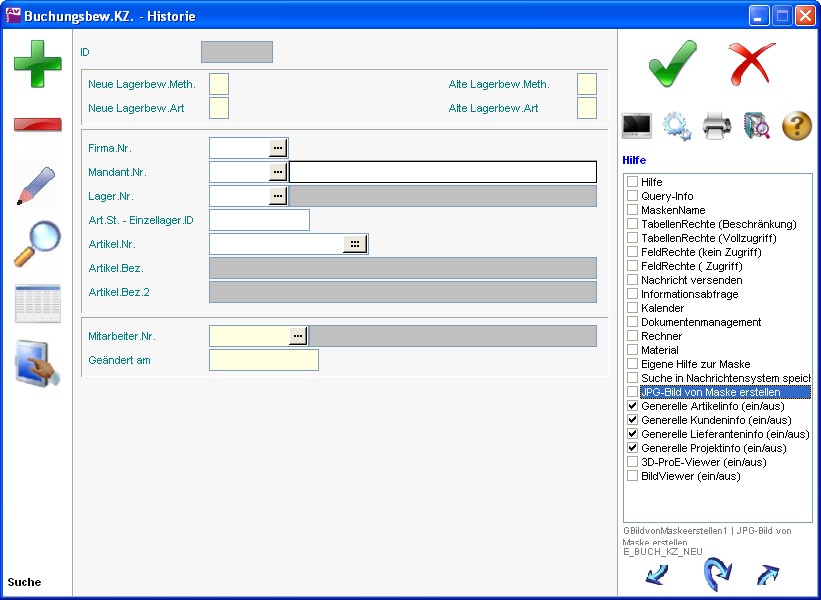The image size is (821, 600).
Task: Click the printer icon
Action: point(717,126)
